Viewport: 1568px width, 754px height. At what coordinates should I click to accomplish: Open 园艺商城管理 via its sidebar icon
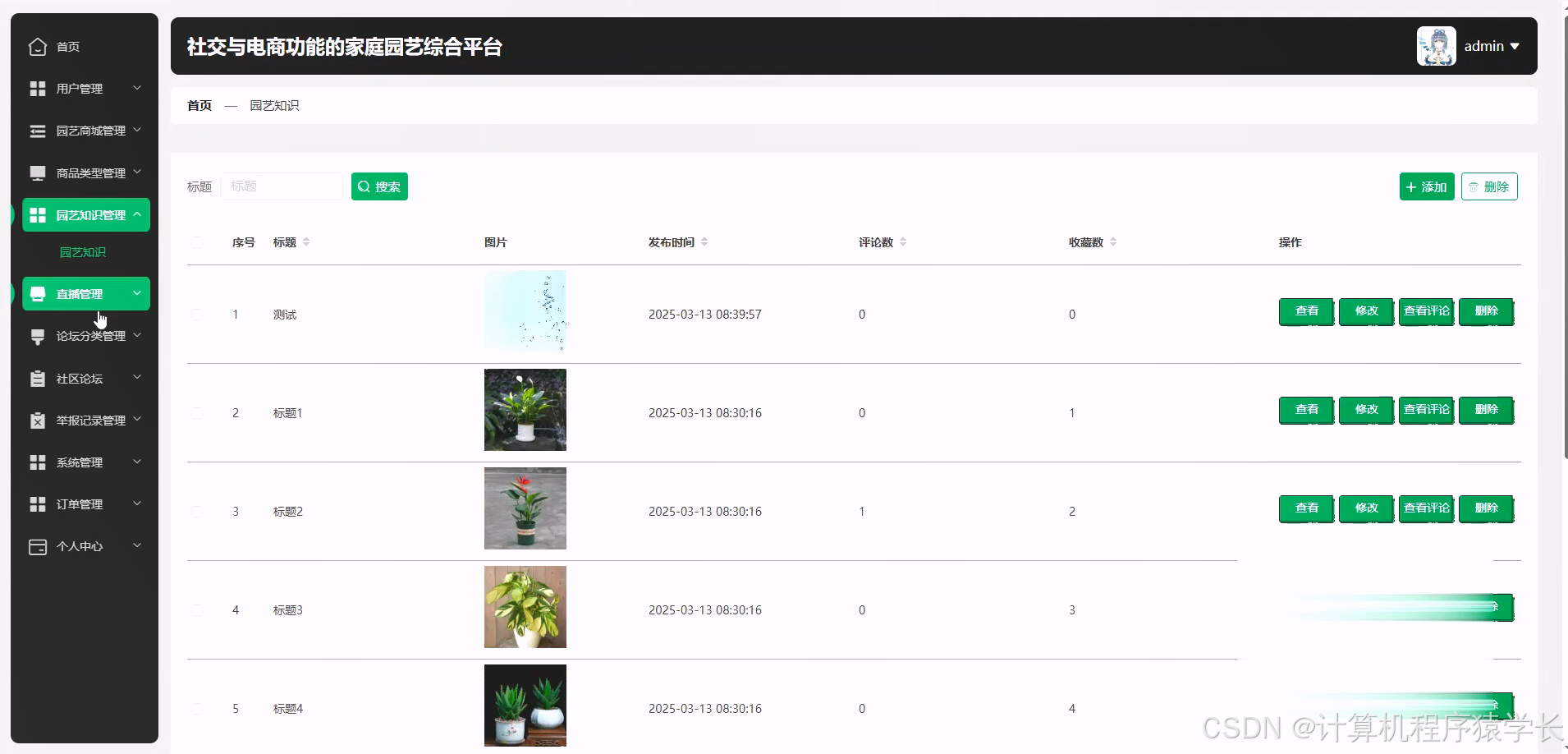(x=37, y=131)
